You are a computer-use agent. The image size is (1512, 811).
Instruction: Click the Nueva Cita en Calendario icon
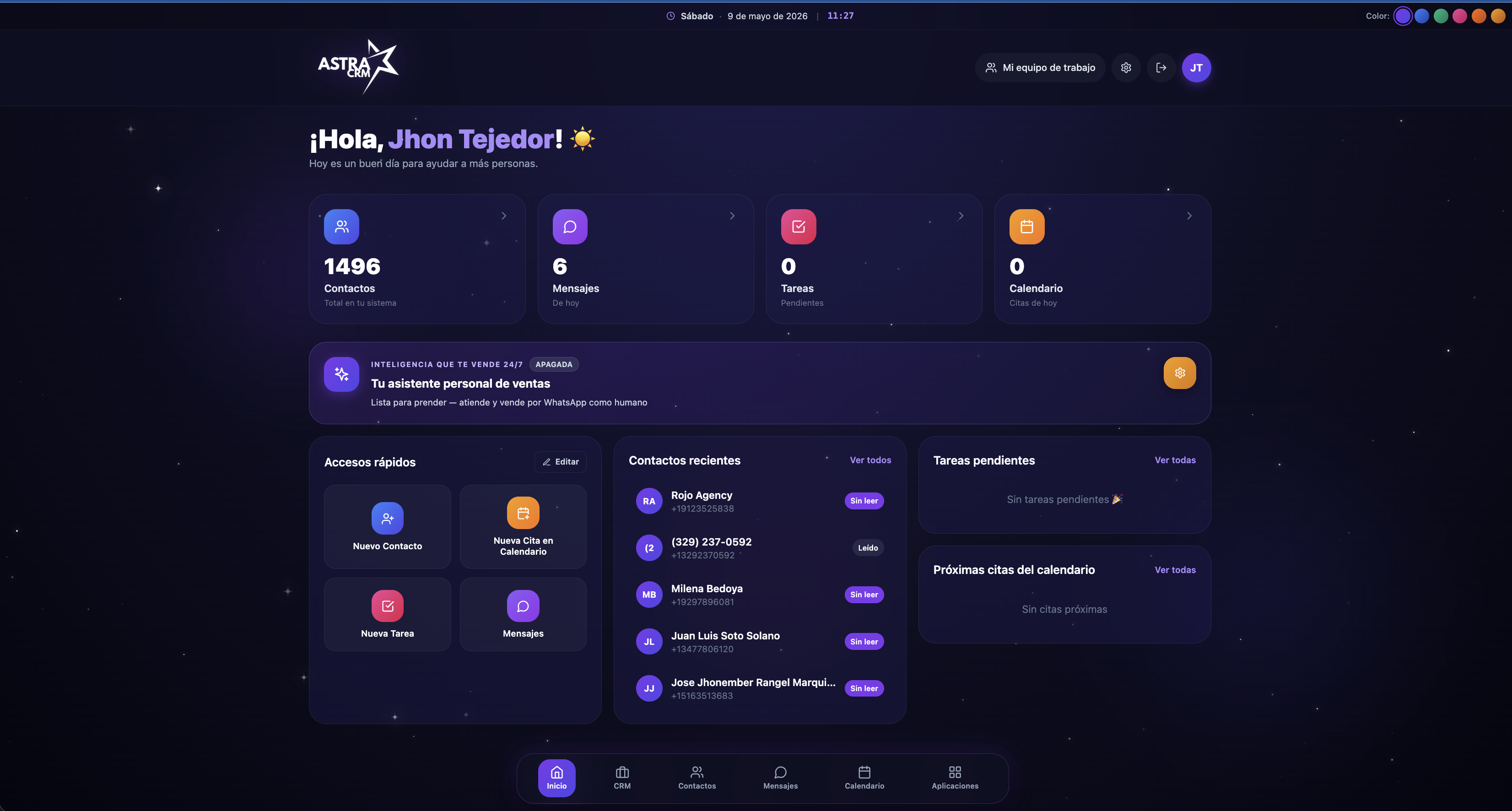523,513
